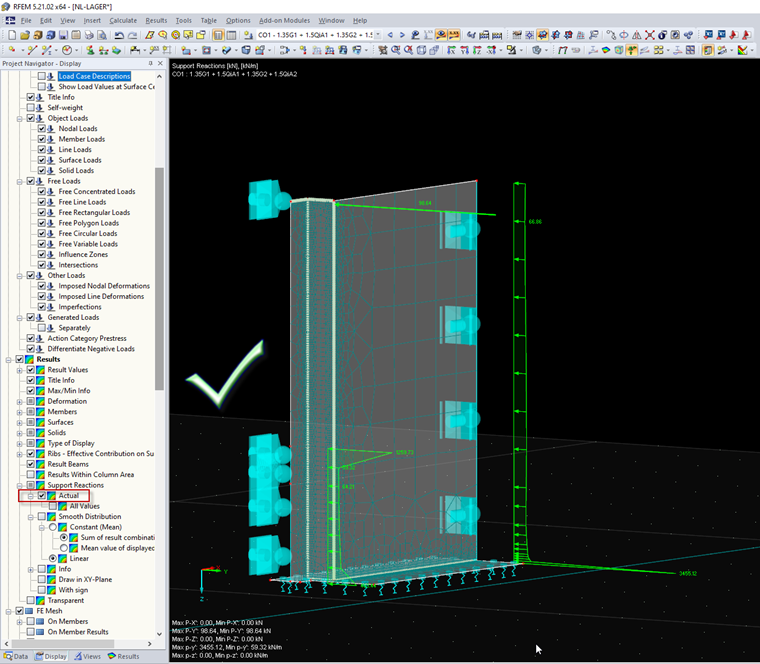Click the navigator scroll down arrow
Image resolution: width=760 pixels, height=664 pixels.
[159, 634]
